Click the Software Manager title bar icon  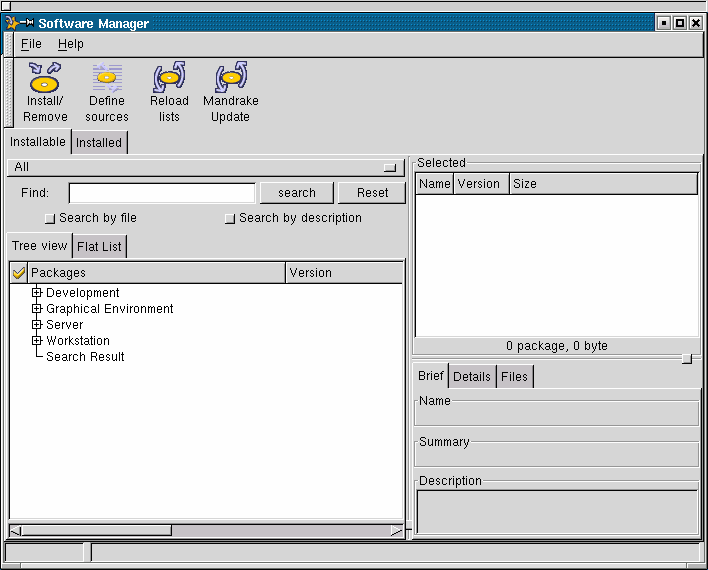(x=13, y=23)
